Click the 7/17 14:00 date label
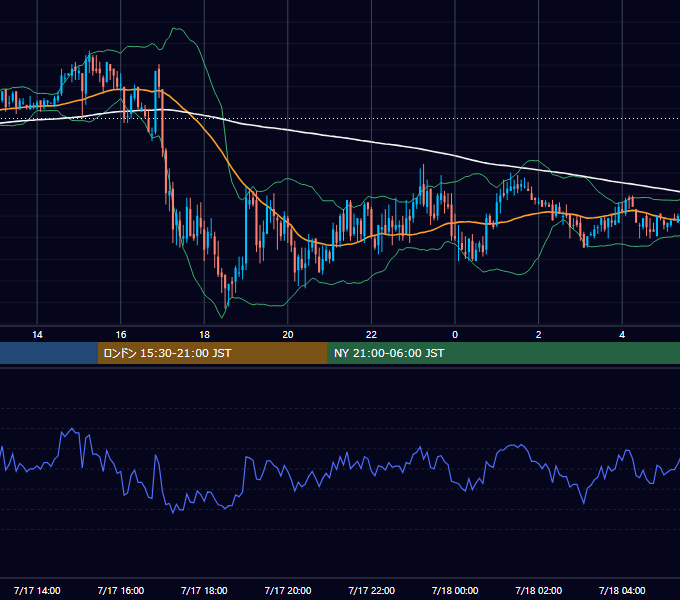 [37, 590]
